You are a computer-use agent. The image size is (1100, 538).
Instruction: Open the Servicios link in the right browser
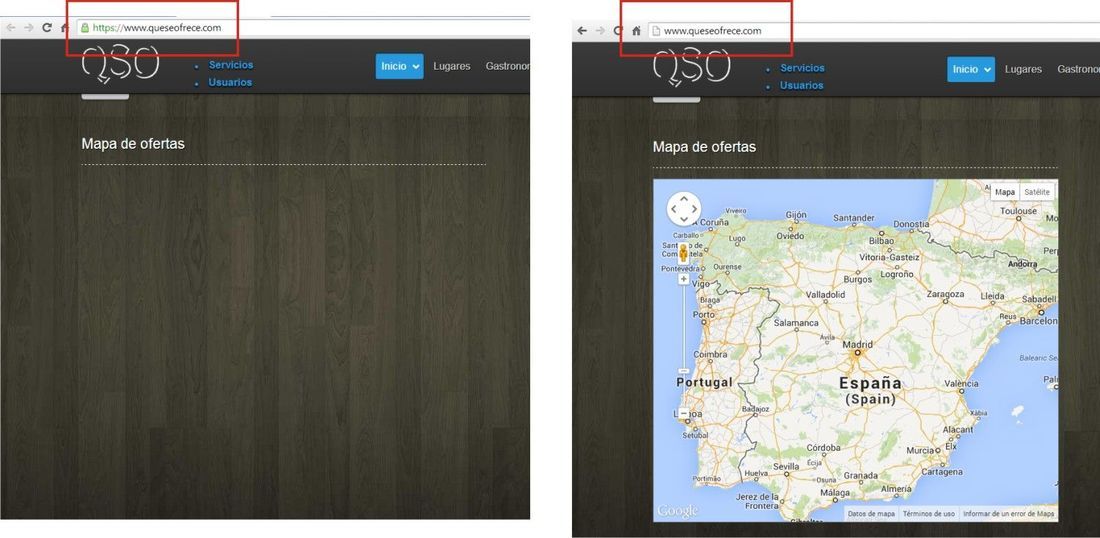click(x=803, y=68)
